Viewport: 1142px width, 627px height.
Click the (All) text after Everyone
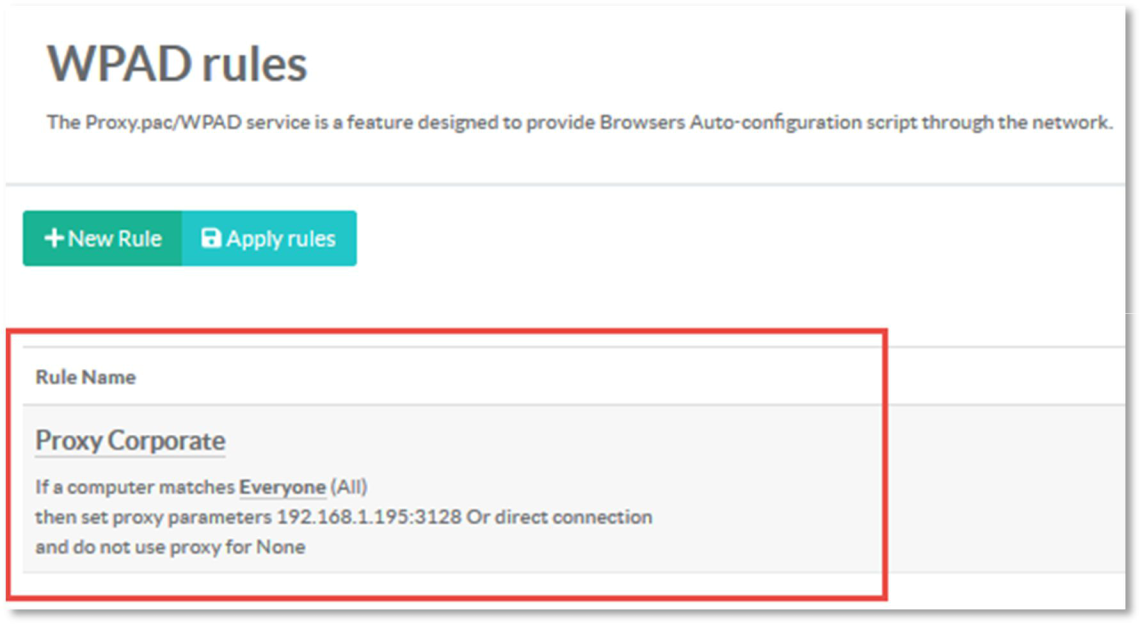tap(349, 488)
